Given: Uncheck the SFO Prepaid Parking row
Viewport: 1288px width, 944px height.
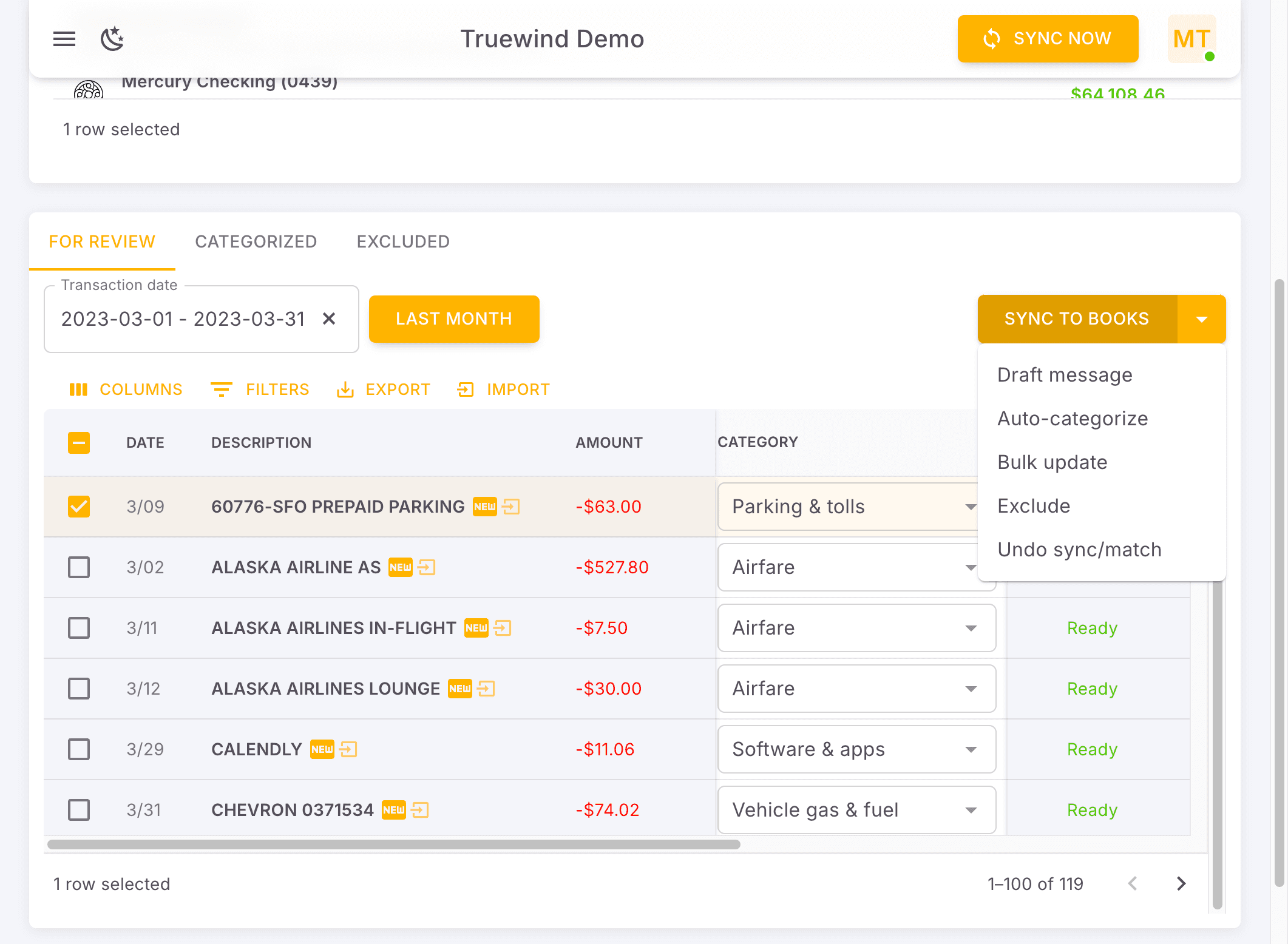Looking at the screenshot, I should click(79, 507).
